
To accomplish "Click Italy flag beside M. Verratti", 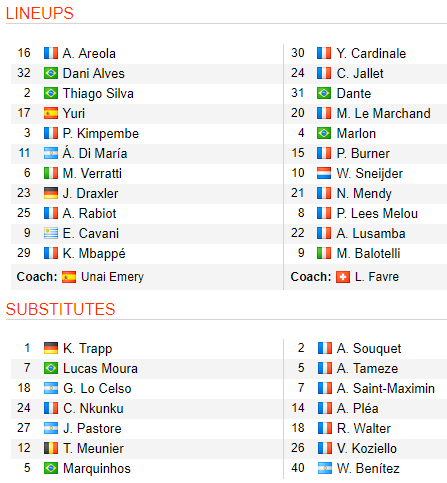I will click(51, 173).
